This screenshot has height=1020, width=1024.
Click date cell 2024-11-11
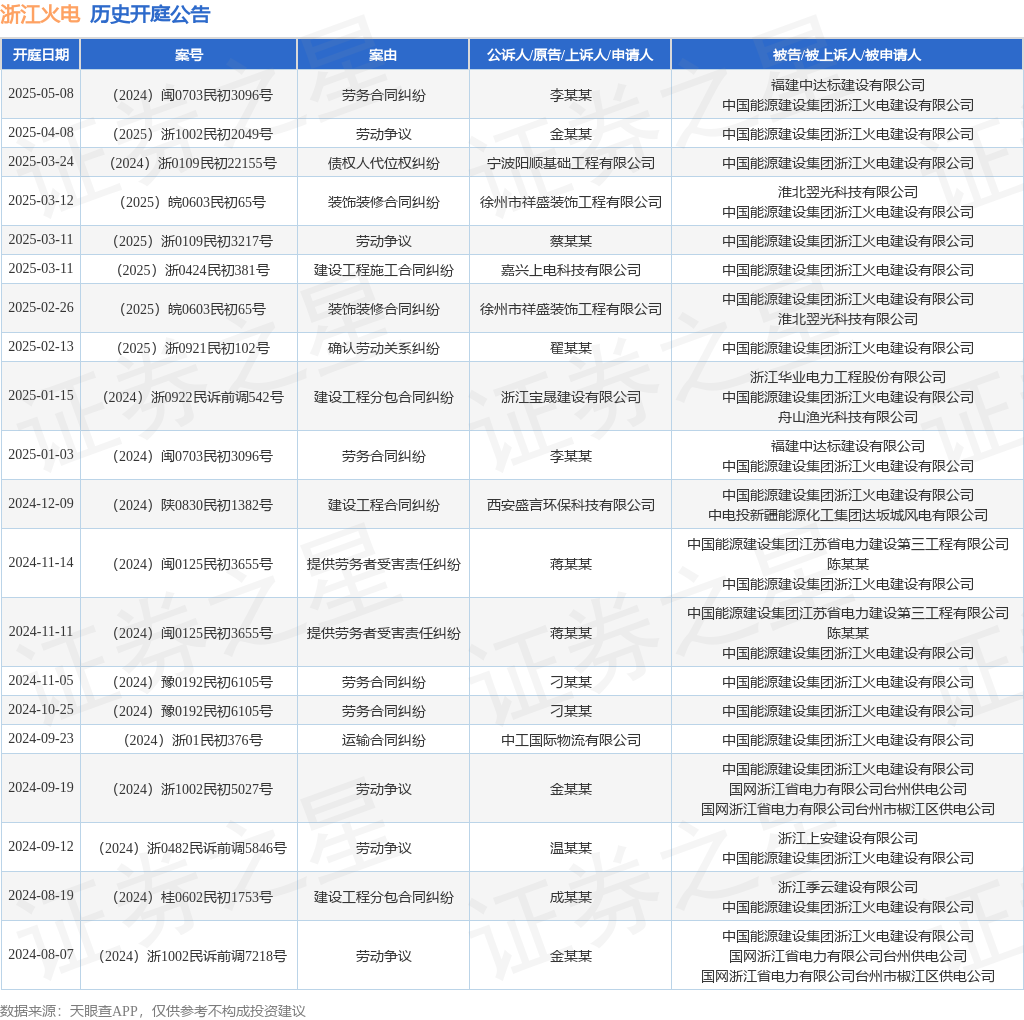tap(40, 632)
